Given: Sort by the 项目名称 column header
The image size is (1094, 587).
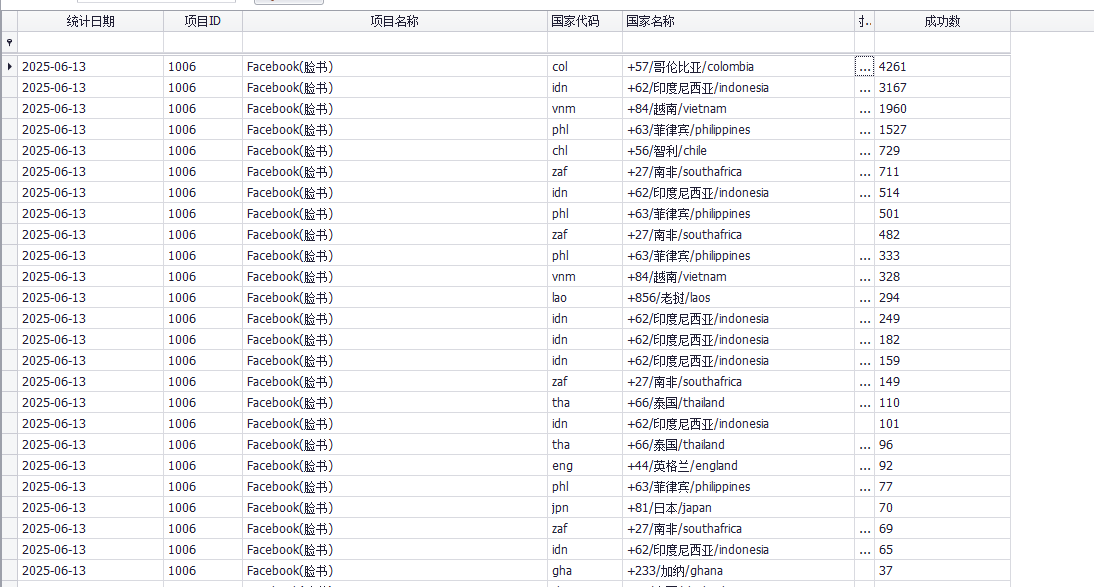Looking at the screenshot, I should (395, 21).
